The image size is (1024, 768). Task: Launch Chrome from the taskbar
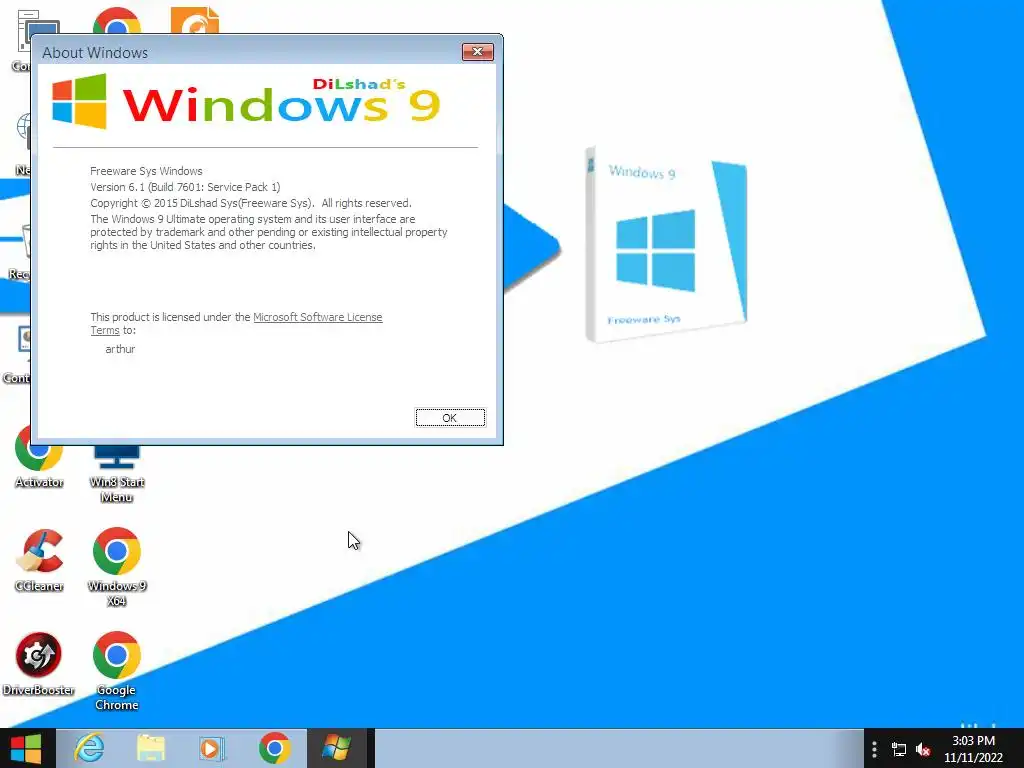[274, 748]
